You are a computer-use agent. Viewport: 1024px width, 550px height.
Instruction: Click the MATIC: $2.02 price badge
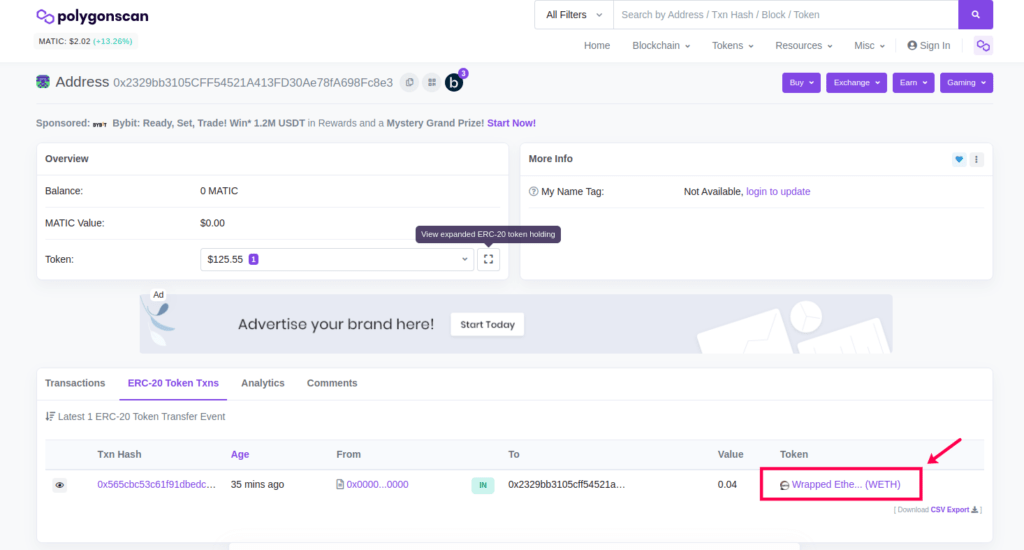86,41
